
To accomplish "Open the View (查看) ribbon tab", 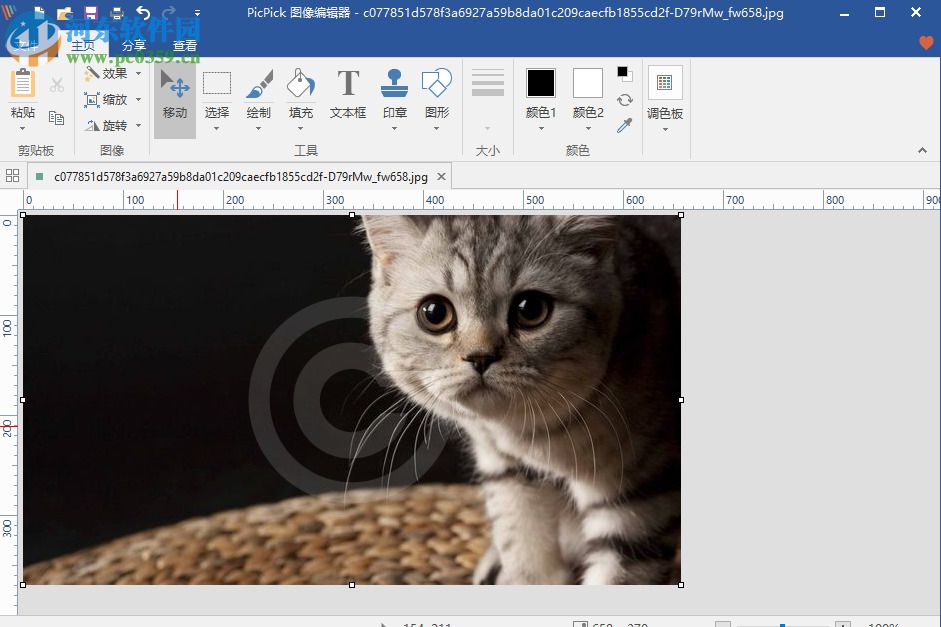I will [x=185, y=46].
